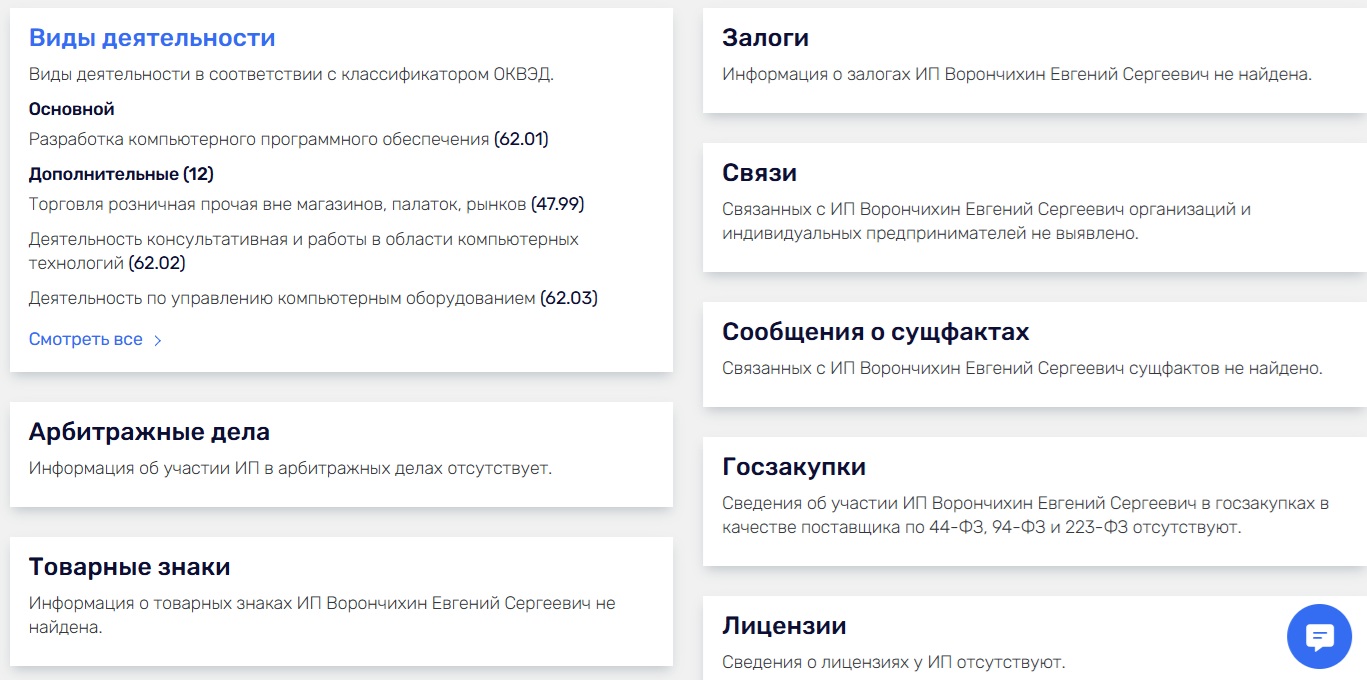Click the Арбитражные дела card heading
The image size is (1367, 680).
(149, 432)
